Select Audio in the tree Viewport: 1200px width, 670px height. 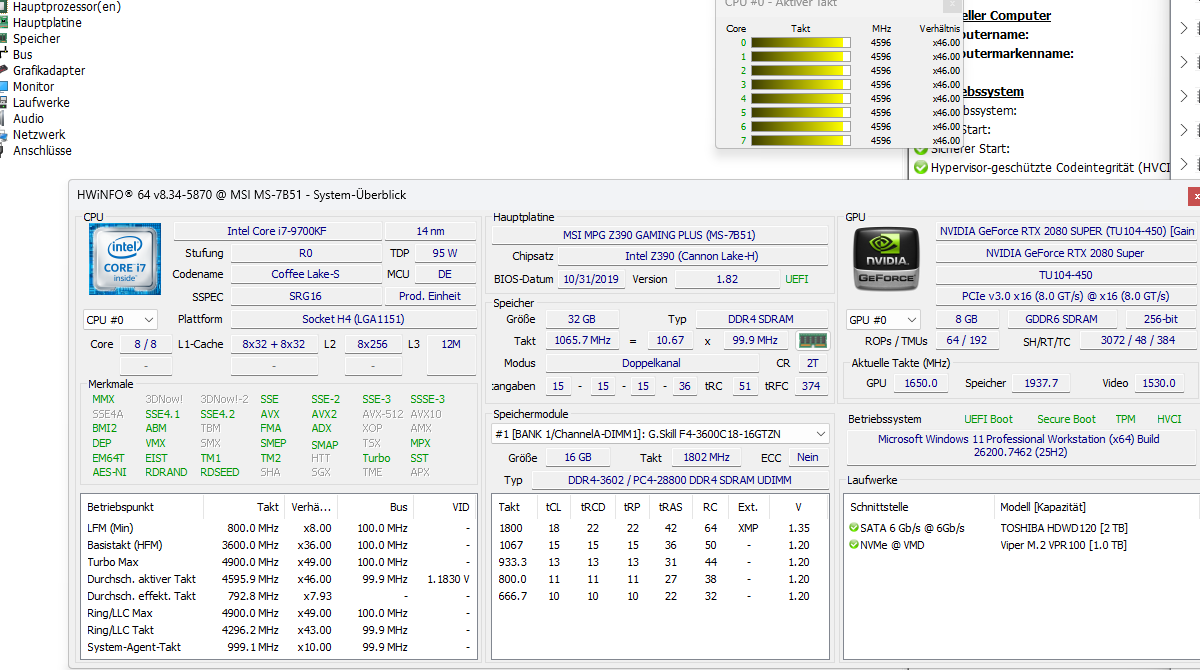click(x=28, y=118)
